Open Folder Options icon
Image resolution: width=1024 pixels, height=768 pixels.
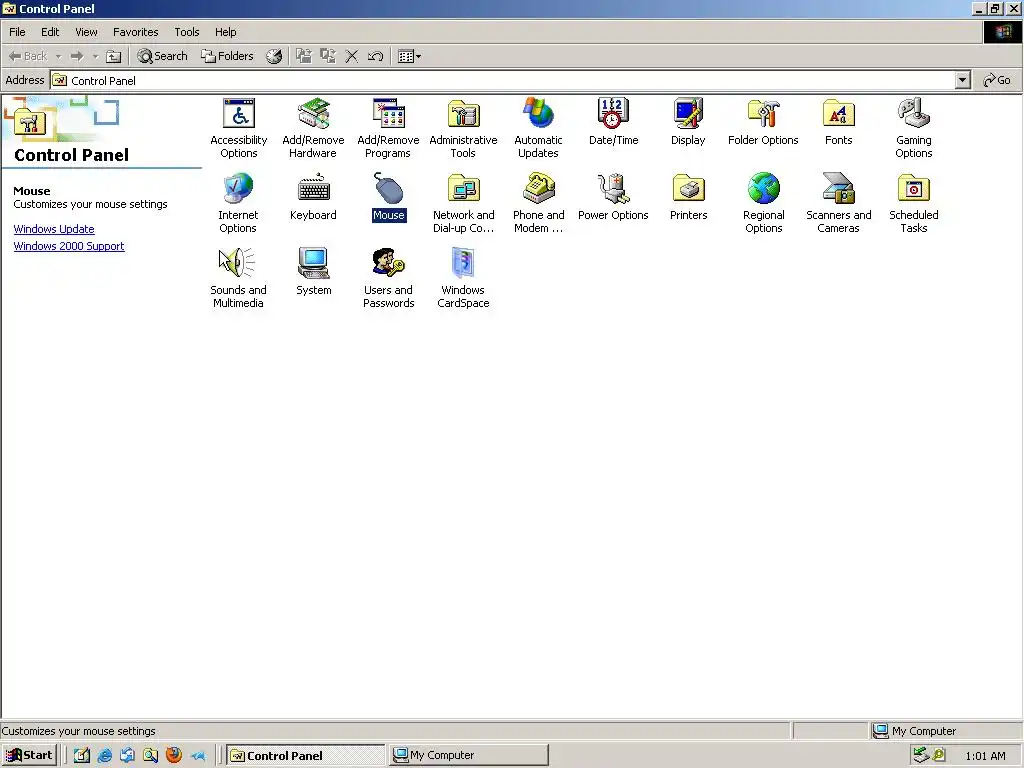[763, 122]
